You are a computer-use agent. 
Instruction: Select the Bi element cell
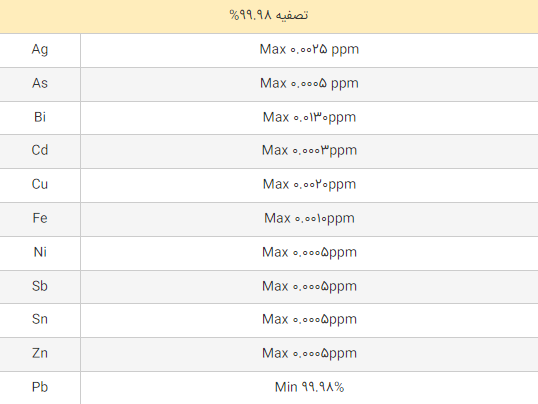pos(40,117)
